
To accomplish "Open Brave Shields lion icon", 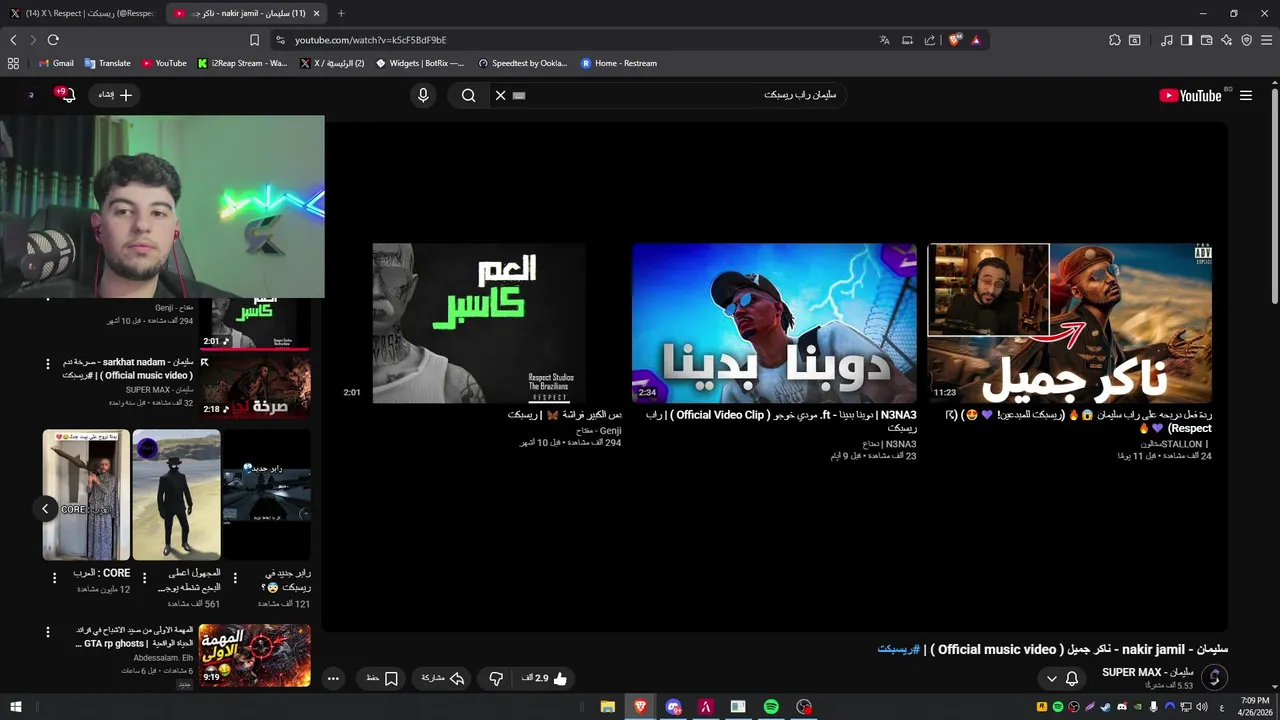I will point(955,40).
